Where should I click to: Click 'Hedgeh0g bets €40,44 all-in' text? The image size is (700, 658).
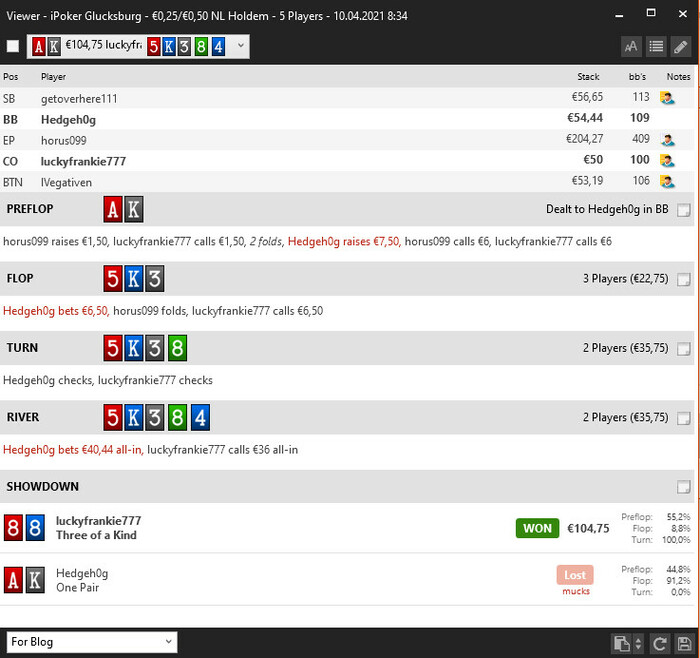[73, 450]
